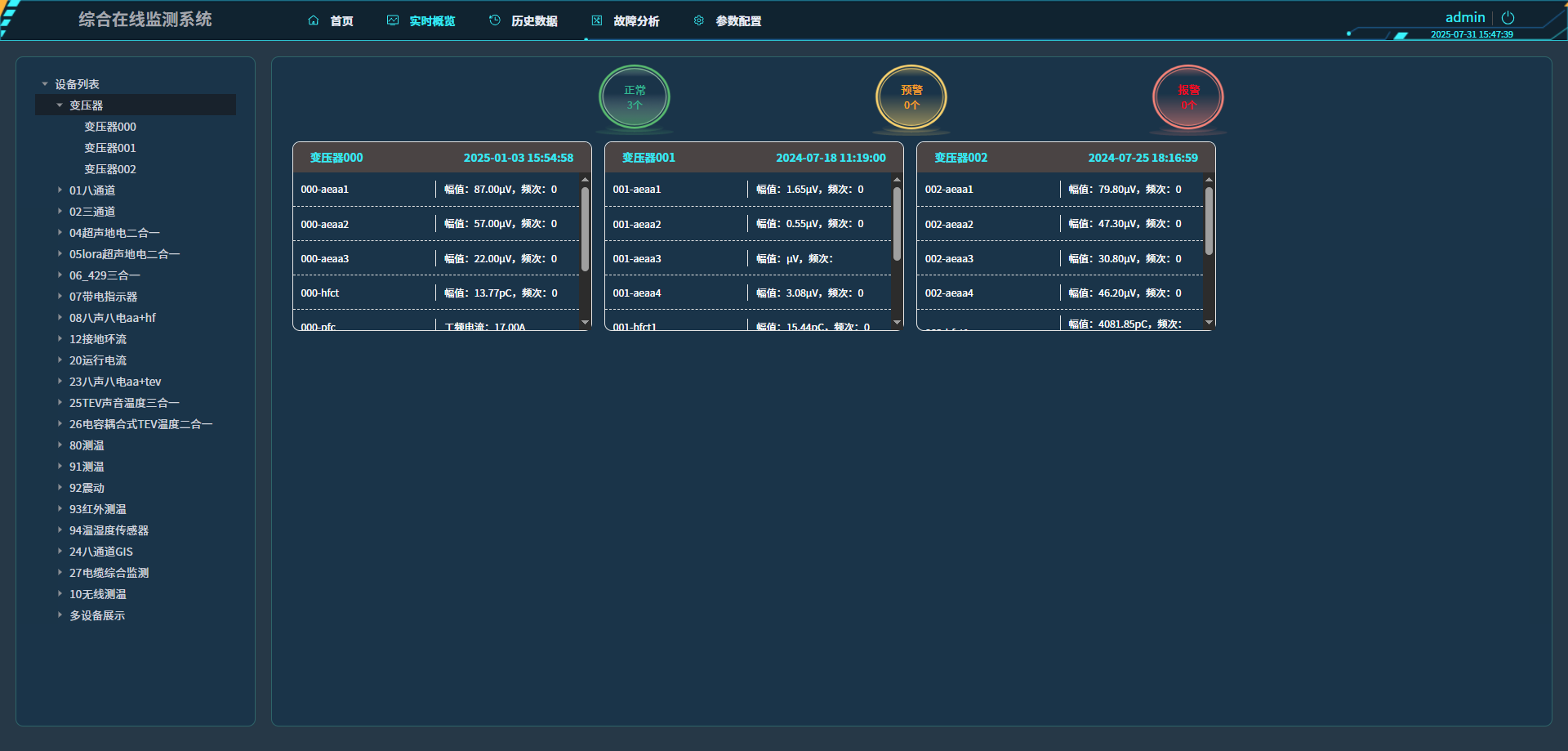Click the 参数配置 gear icon
This screenshot has height=751, width=1568.
(699, 20)
